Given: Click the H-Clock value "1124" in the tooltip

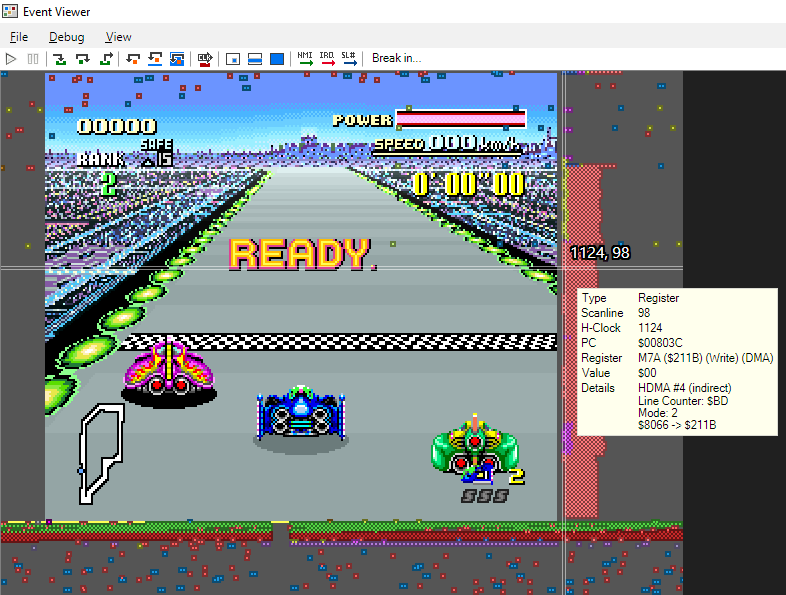Looking at the screenshot, I should (x=650, y=328).
